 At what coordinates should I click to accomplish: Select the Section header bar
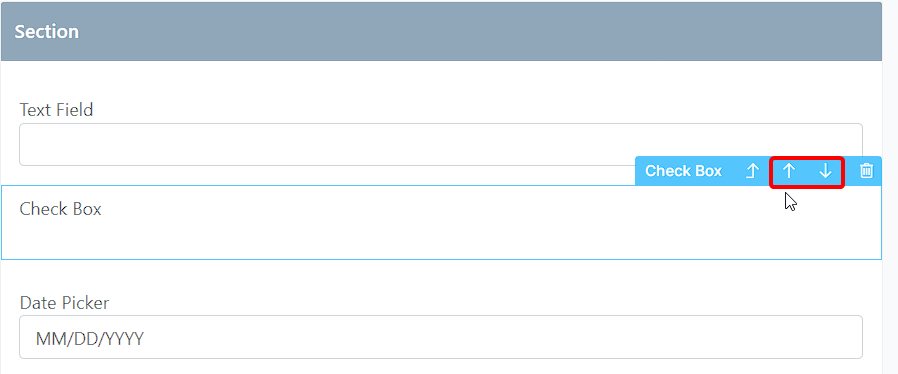click(441, 32)
